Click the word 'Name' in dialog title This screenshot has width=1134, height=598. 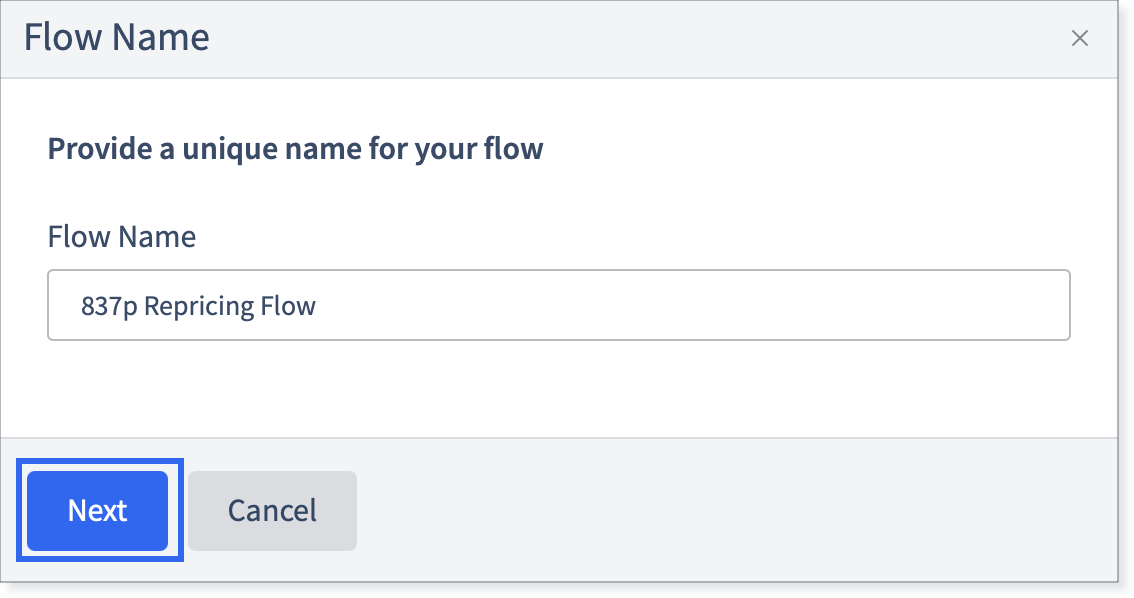pyautogui.click(x=161, y=38)
